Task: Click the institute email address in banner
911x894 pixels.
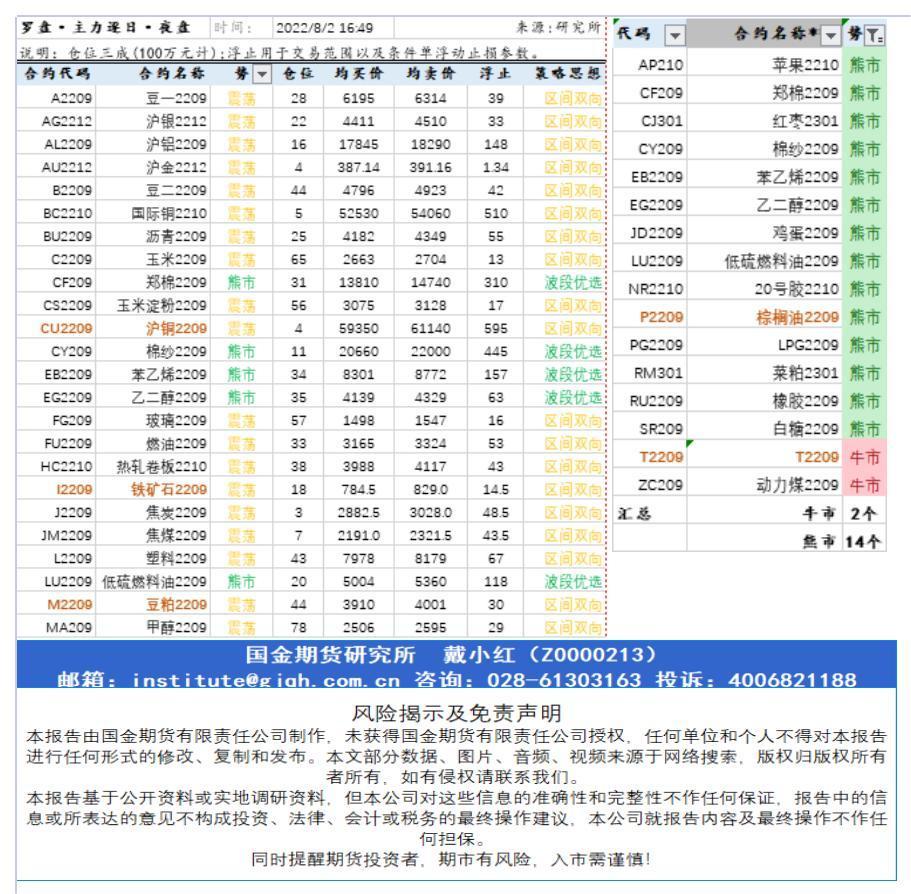Action: 266,680
